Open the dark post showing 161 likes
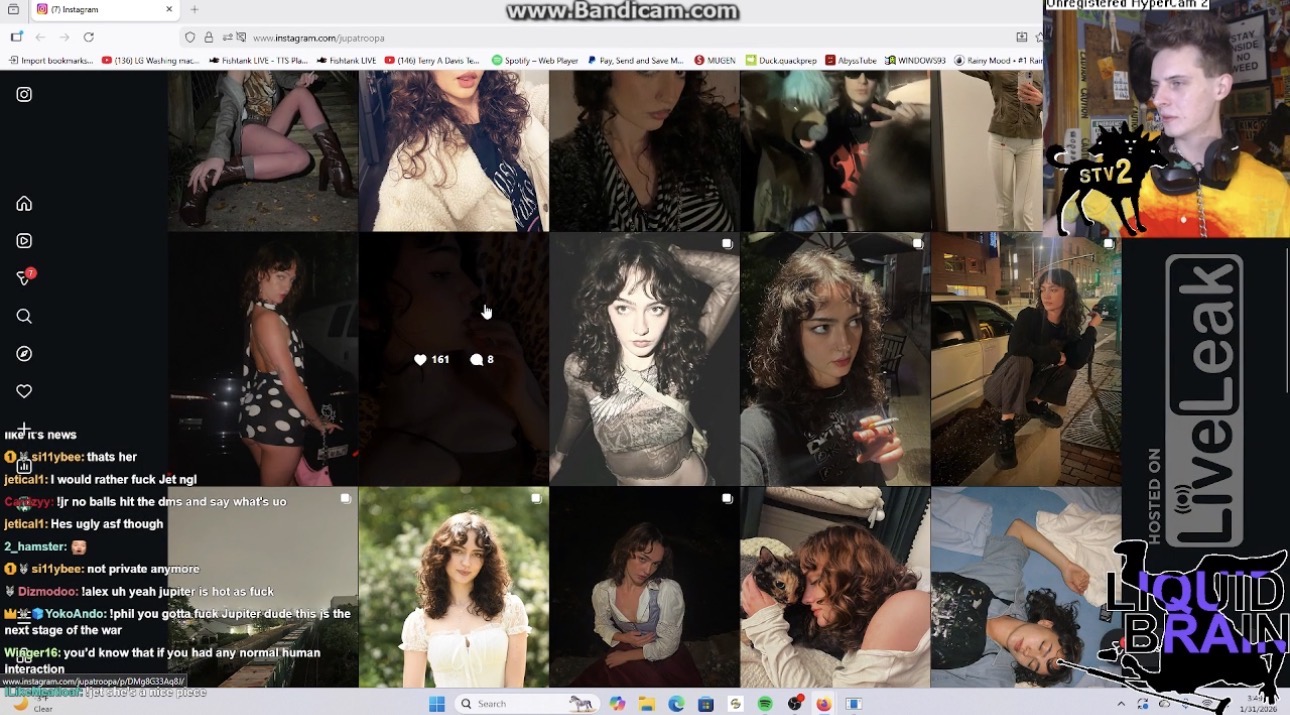The height and width of the screenshot is (715, 1290). tap(453, 359)
